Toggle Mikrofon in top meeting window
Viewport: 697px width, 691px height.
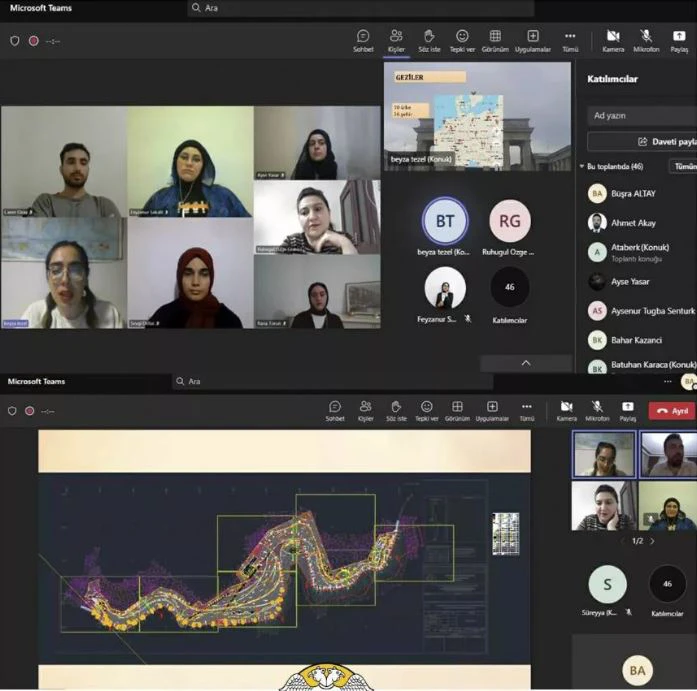(646, 41)
